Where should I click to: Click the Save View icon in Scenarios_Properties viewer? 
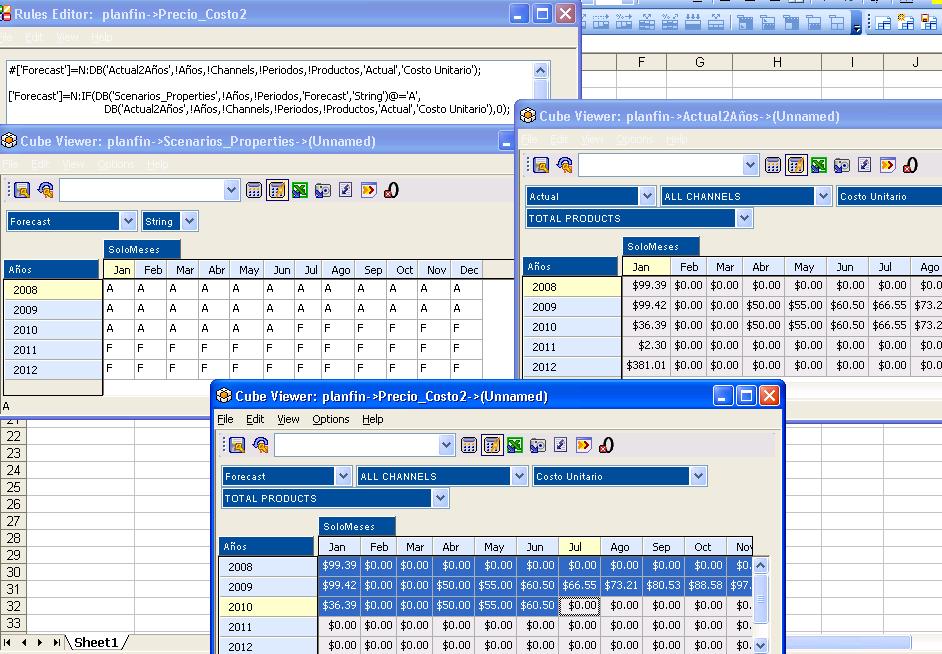[22, 189]
